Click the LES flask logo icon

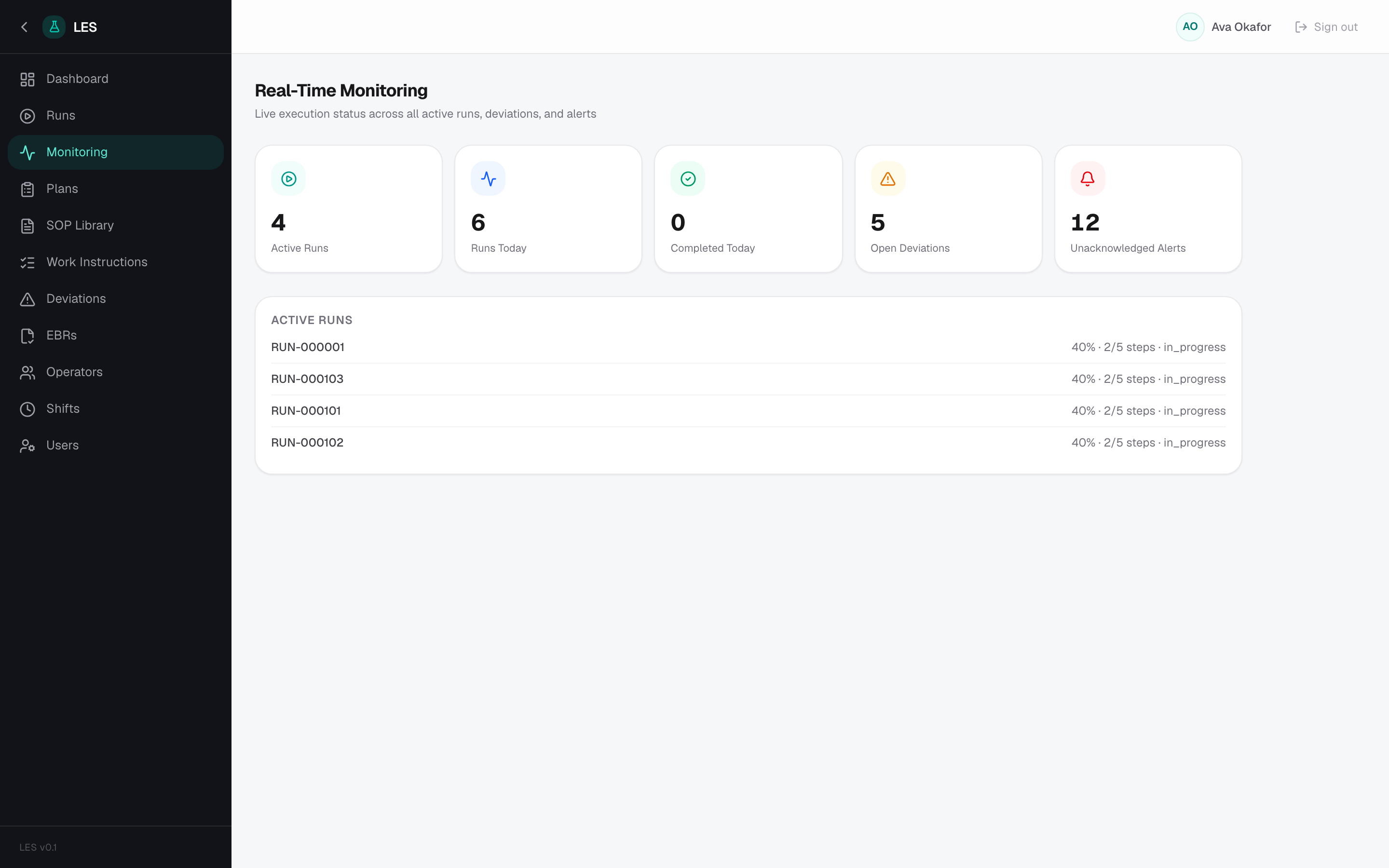(x=54, y=27)
